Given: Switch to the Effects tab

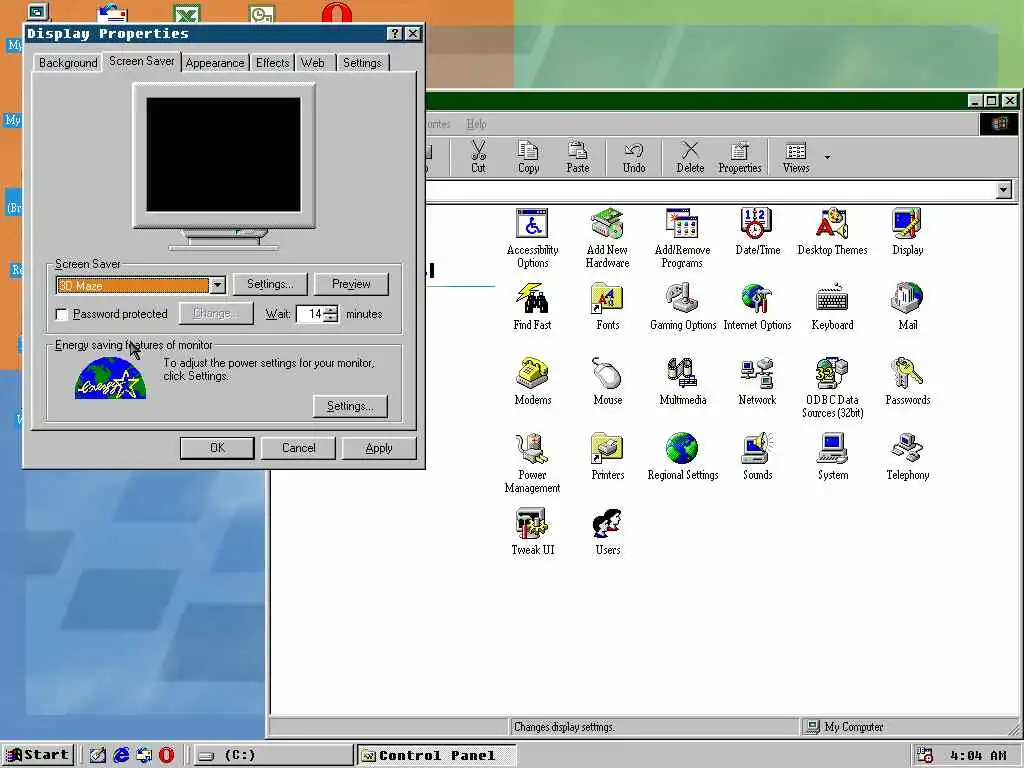Looking at the screenshot, I should coord(272,63).
